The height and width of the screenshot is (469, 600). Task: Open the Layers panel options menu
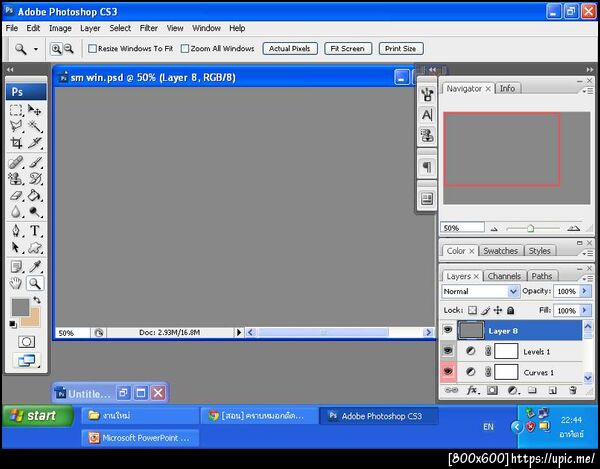tap(587, 278)
